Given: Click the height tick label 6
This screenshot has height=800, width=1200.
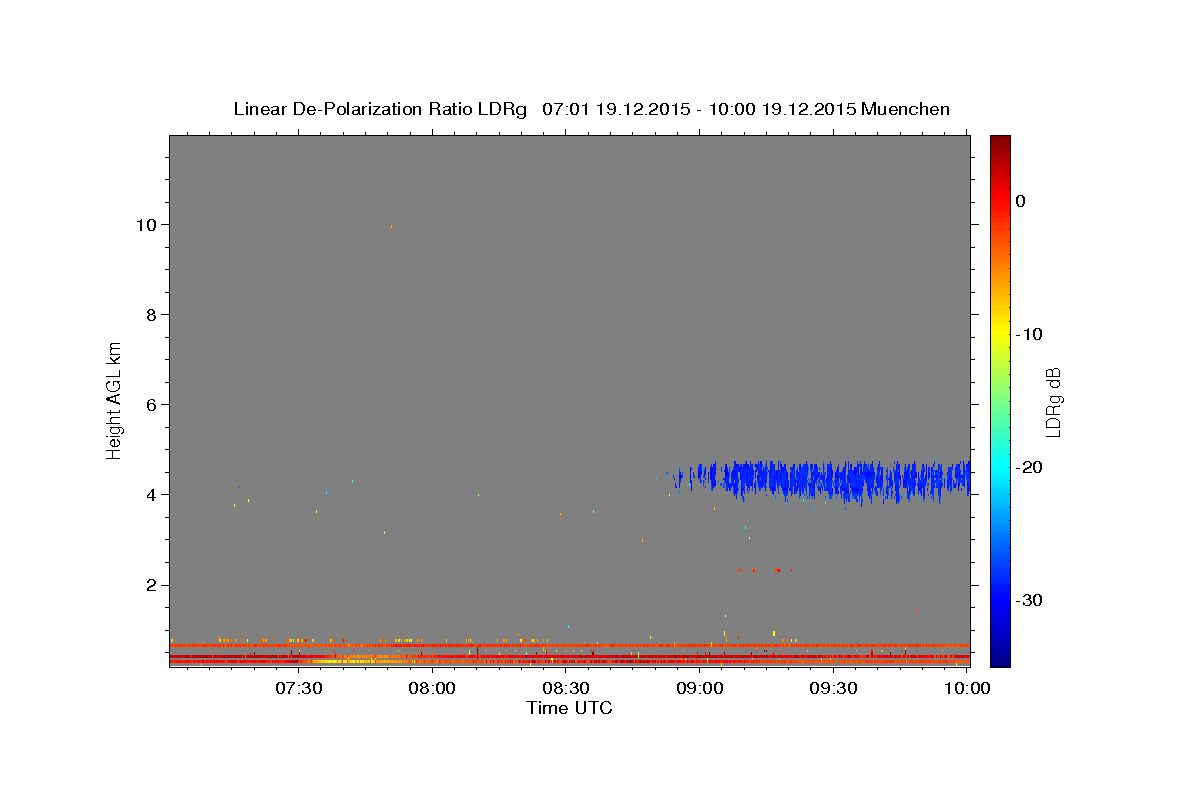Looking at the screenshot, I should [149, 405].
